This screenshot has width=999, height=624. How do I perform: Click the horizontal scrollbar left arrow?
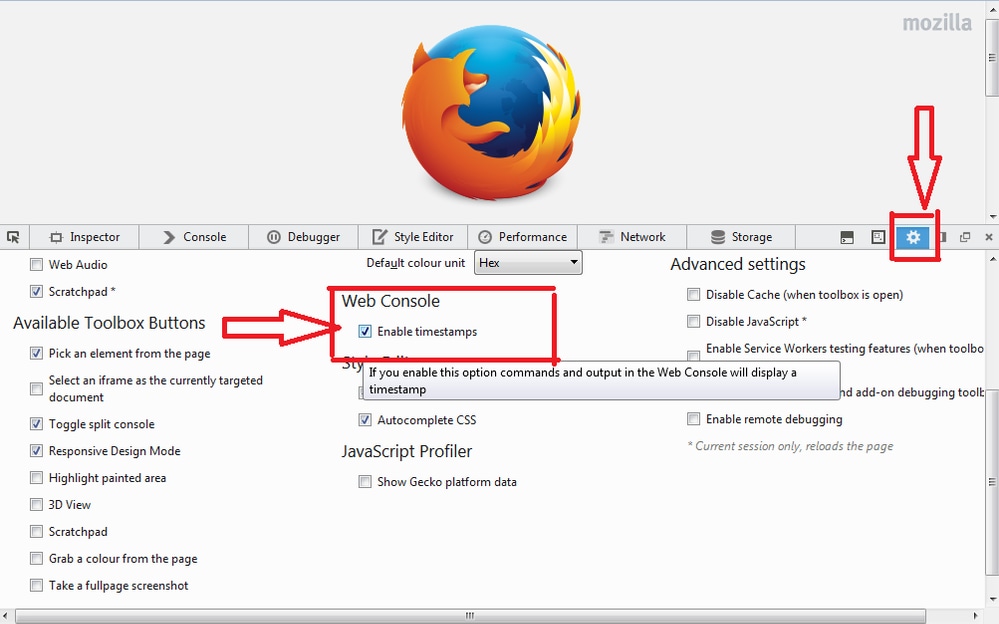point(7,616)
